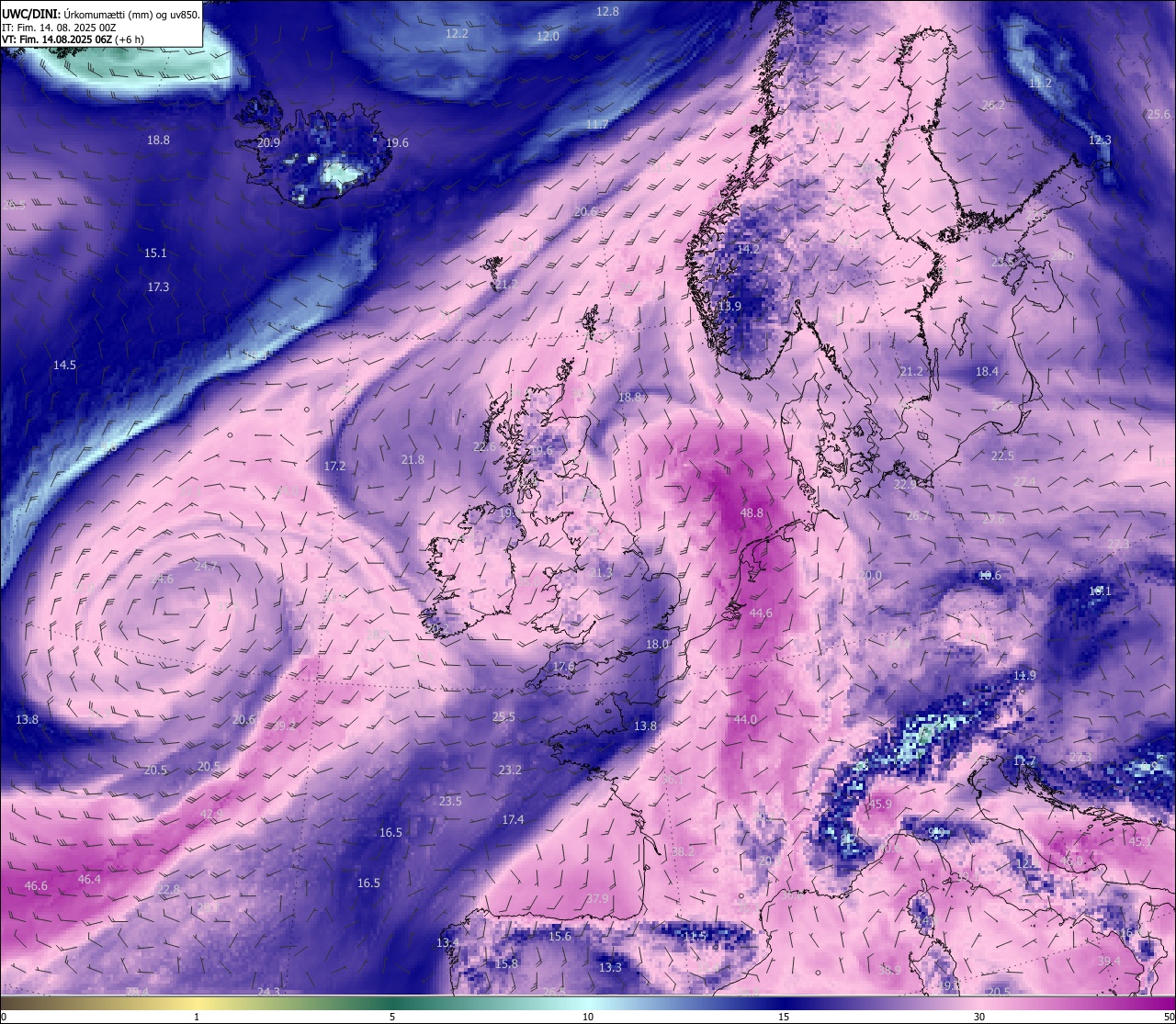Click the 24.3 value label
Screen dimensions: 1176x1024
coord(268,992)
